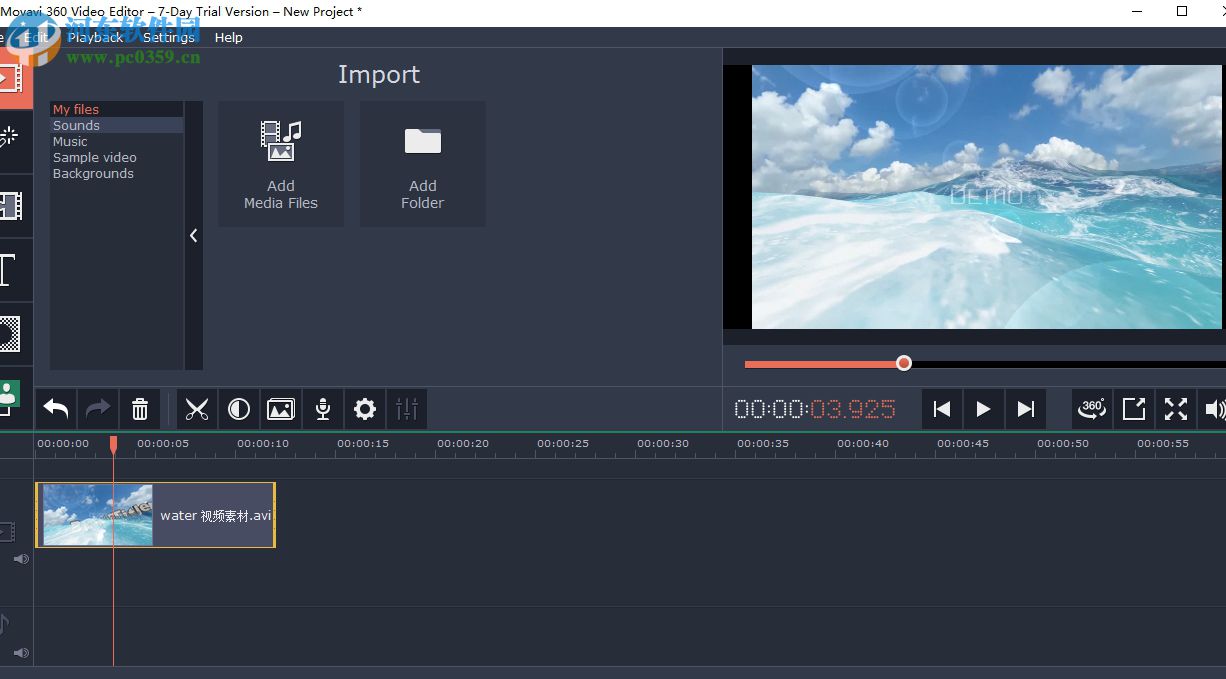1226x679 pixels.
Task: Open the Transitions panel icon
Action: pos(14,208)
